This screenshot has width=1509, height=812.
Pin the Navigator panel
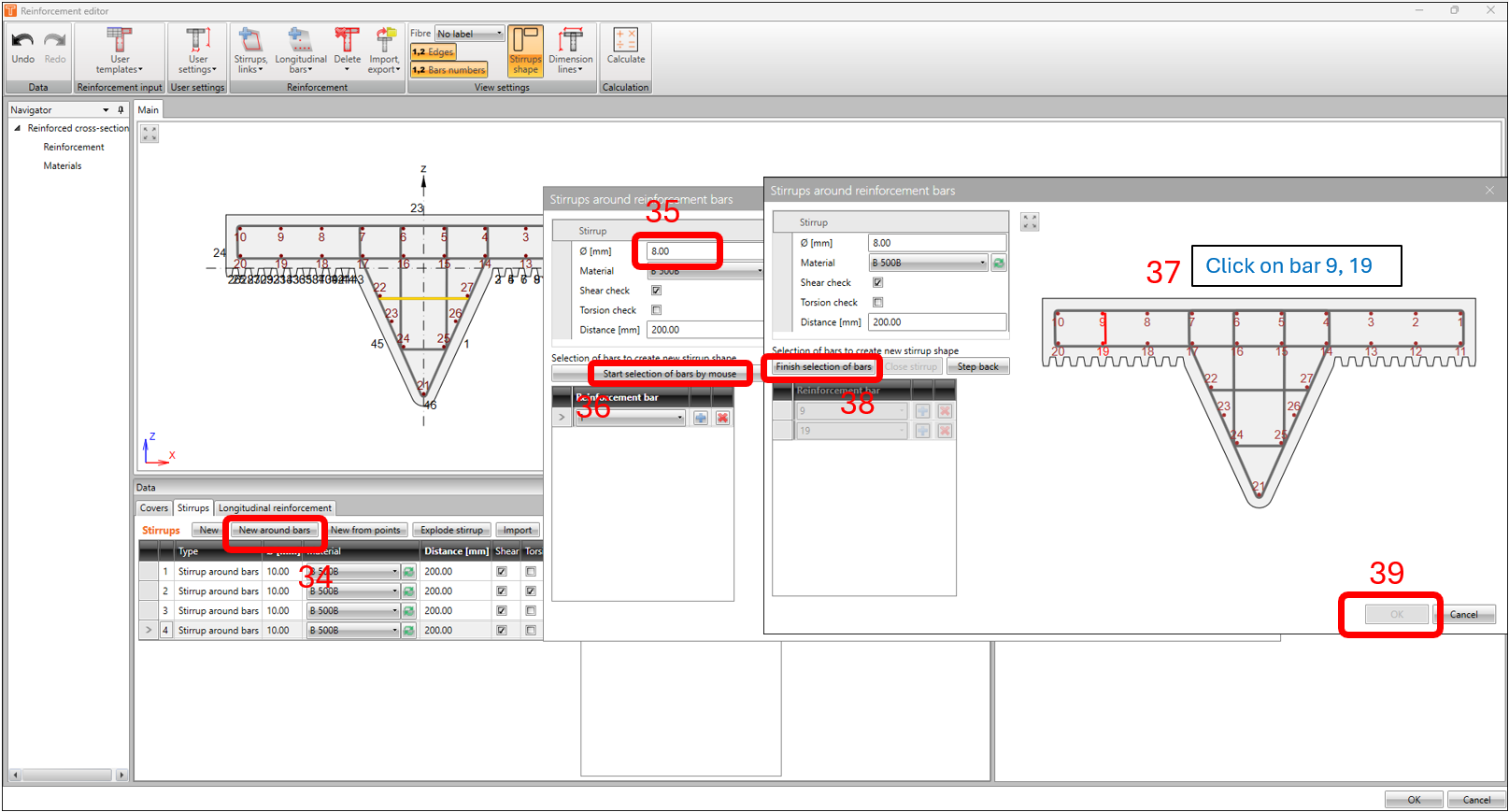click(121, 110)
